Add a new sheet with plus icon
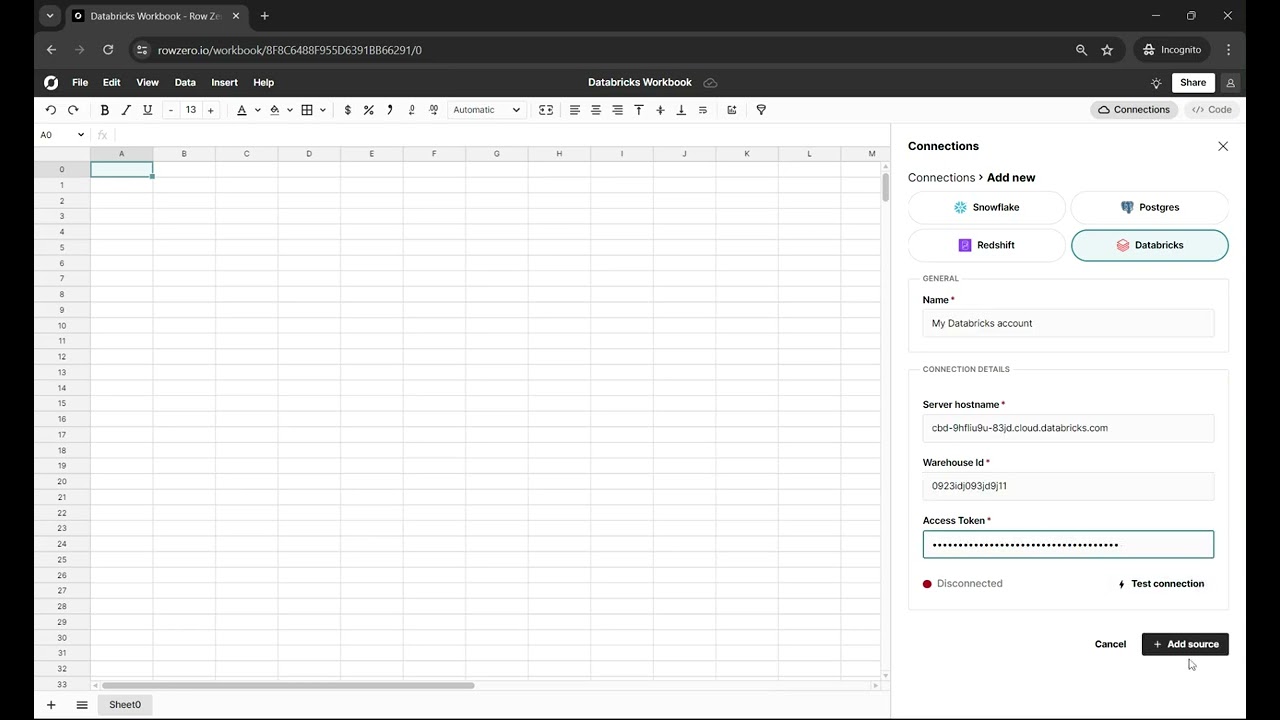The height and width of the screenshot is (720, 1280). 51,705
